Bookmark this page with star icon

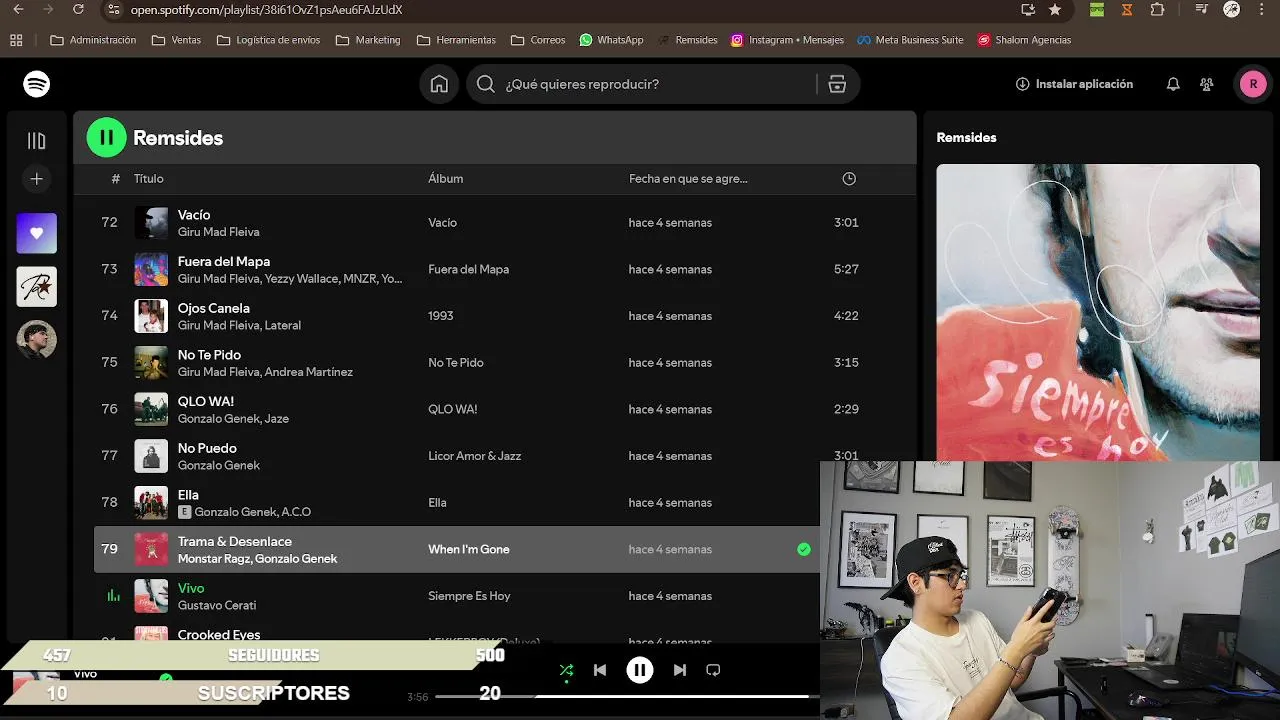point(1055,9)
